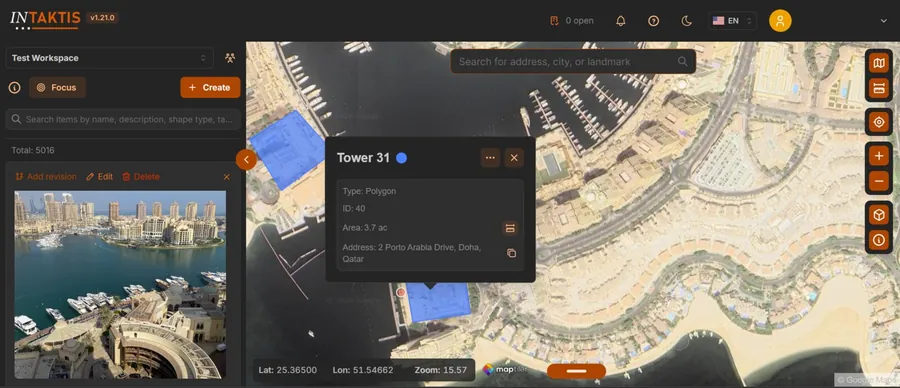Select the blue polygon below the popup
This screenshot has width=900, height=388.
pyautogui.click(x=439, y=302)
